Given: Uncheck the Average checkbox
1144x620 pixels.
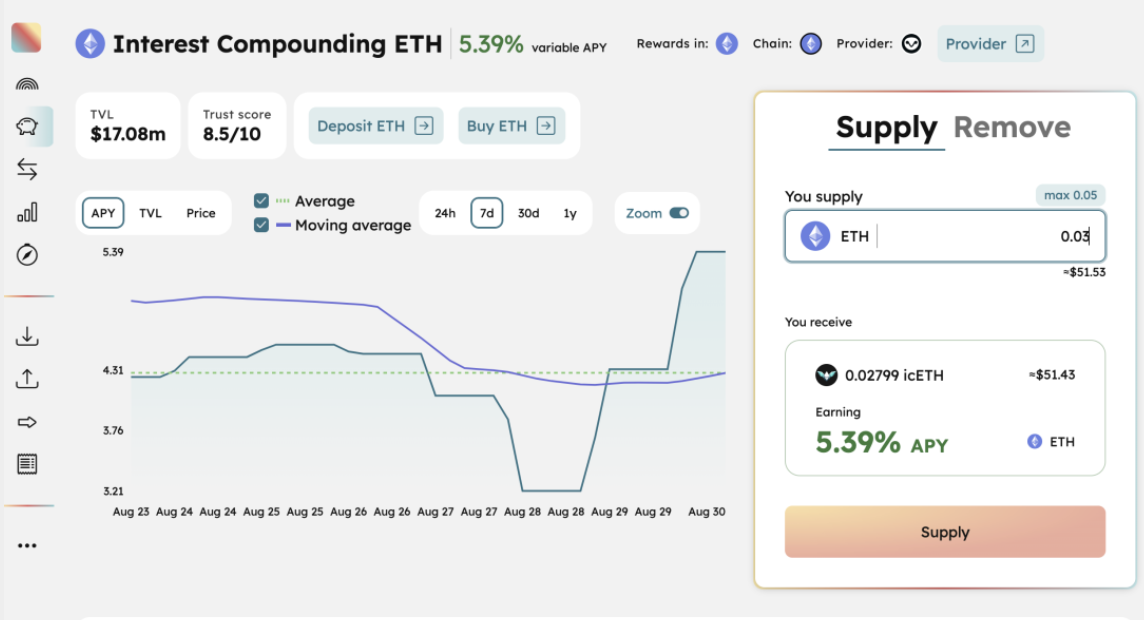Looking at the screenshot, I should tap(262, 201).
